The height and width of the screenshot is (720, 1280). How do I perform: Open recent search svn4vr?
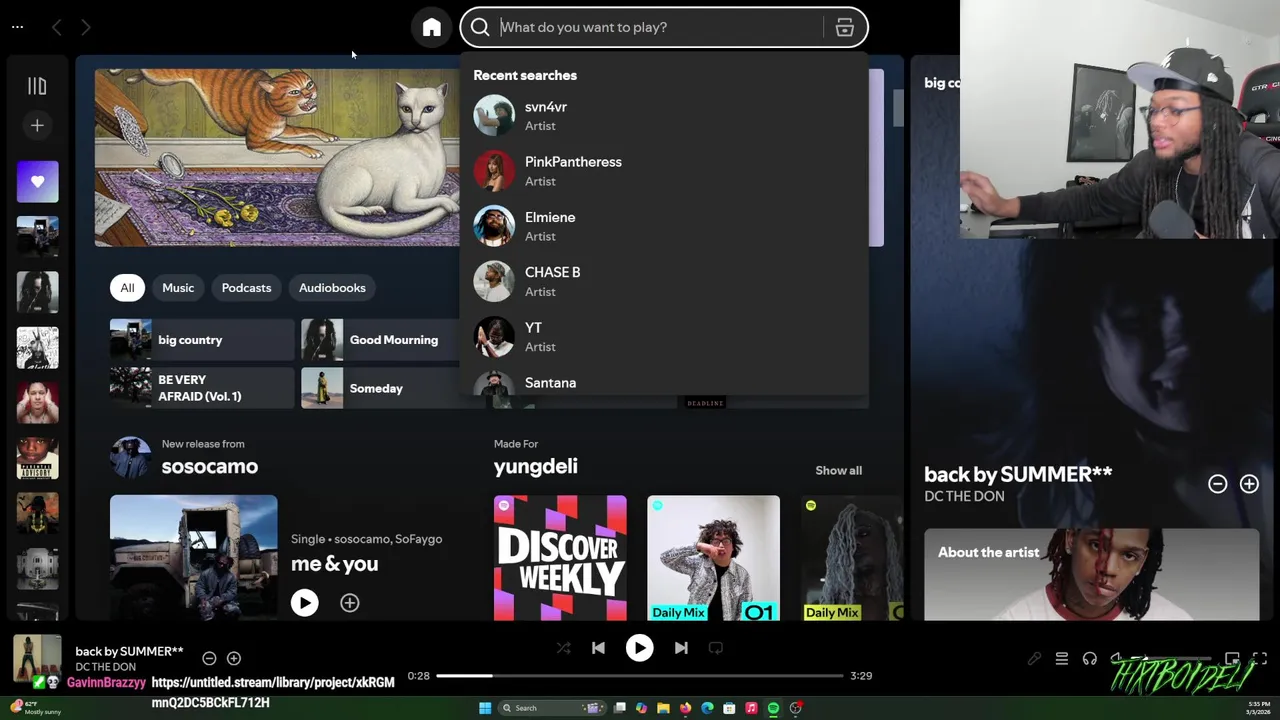tap(664, 116)
